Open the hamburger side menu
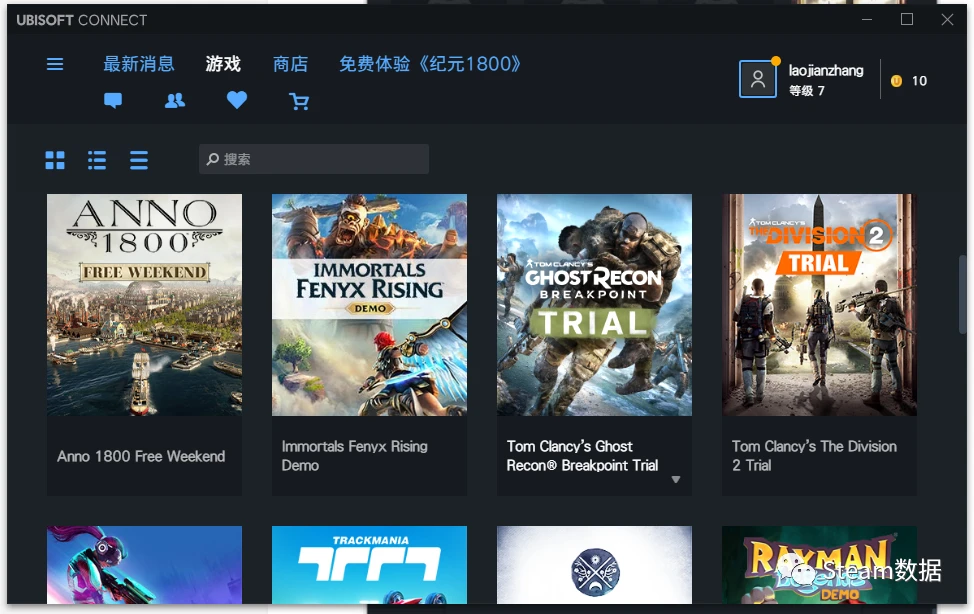Viewport: 974px width, 614px height. (x=55, y=64)
